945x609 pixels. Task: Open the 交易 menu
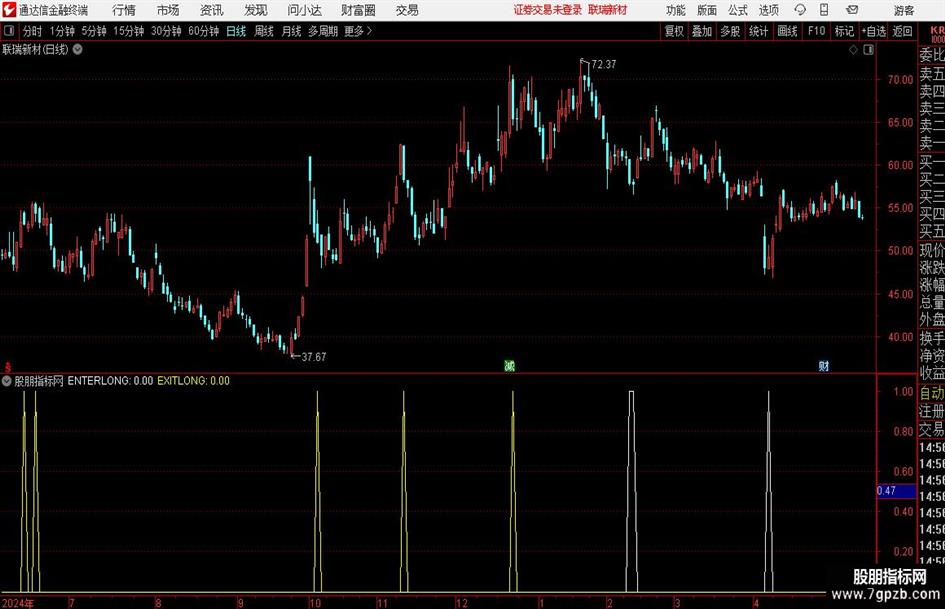[x=407, y=10]
